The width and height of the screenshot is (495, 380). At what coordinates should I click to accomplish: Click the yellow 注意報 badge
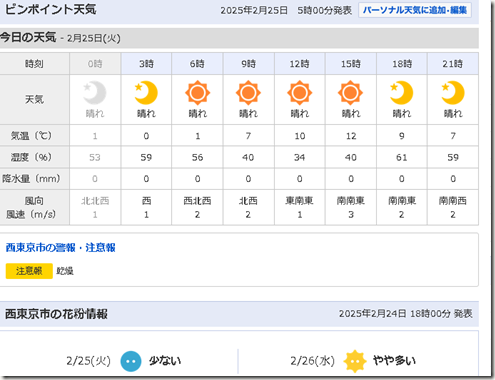(x=29, y=271)
